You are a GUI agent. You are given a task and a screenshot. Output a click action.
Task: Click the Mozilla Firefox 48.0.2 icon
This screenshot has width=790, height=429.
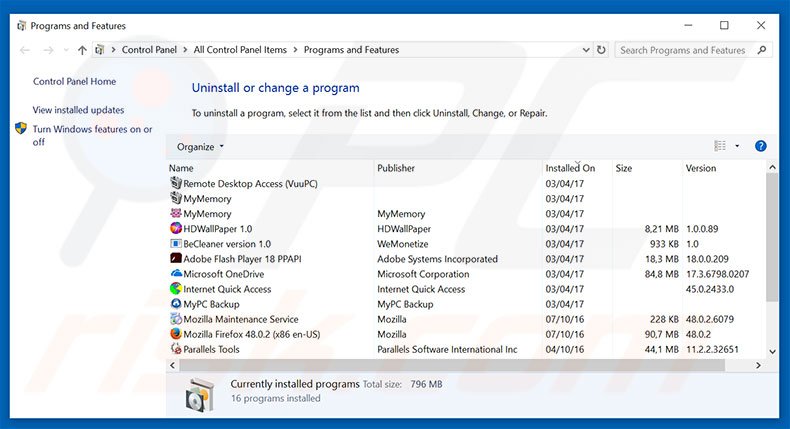click(176, 334)
